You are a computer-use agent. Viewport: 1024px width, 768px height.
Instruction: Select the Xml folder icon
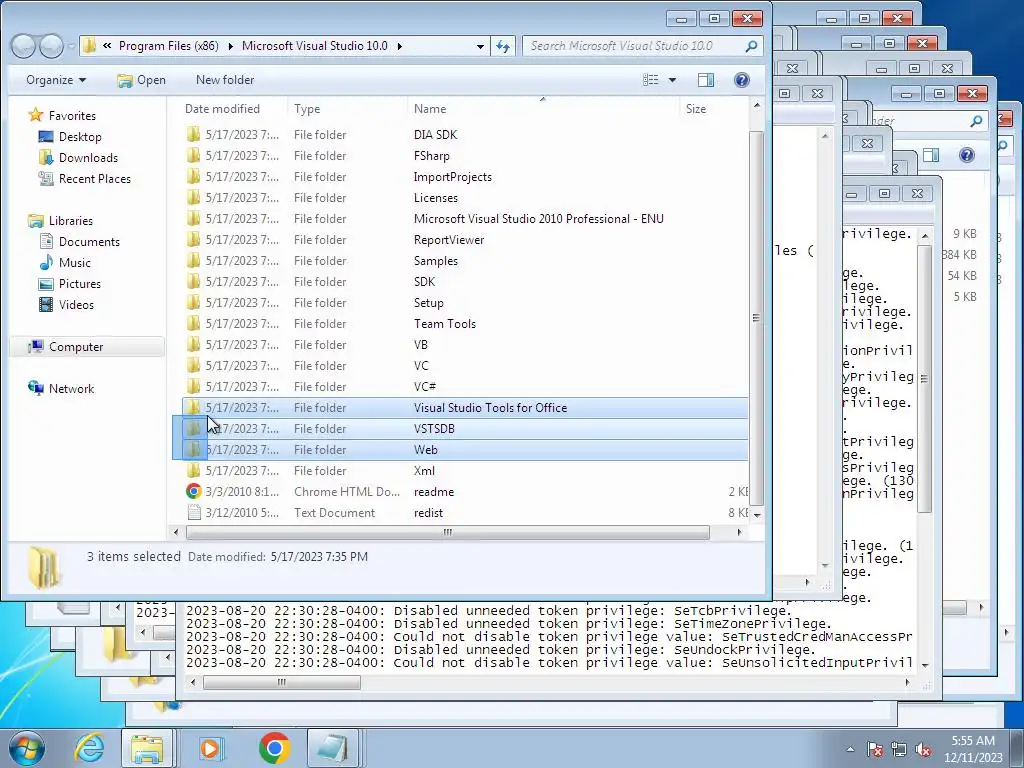[x=193, y=471]
